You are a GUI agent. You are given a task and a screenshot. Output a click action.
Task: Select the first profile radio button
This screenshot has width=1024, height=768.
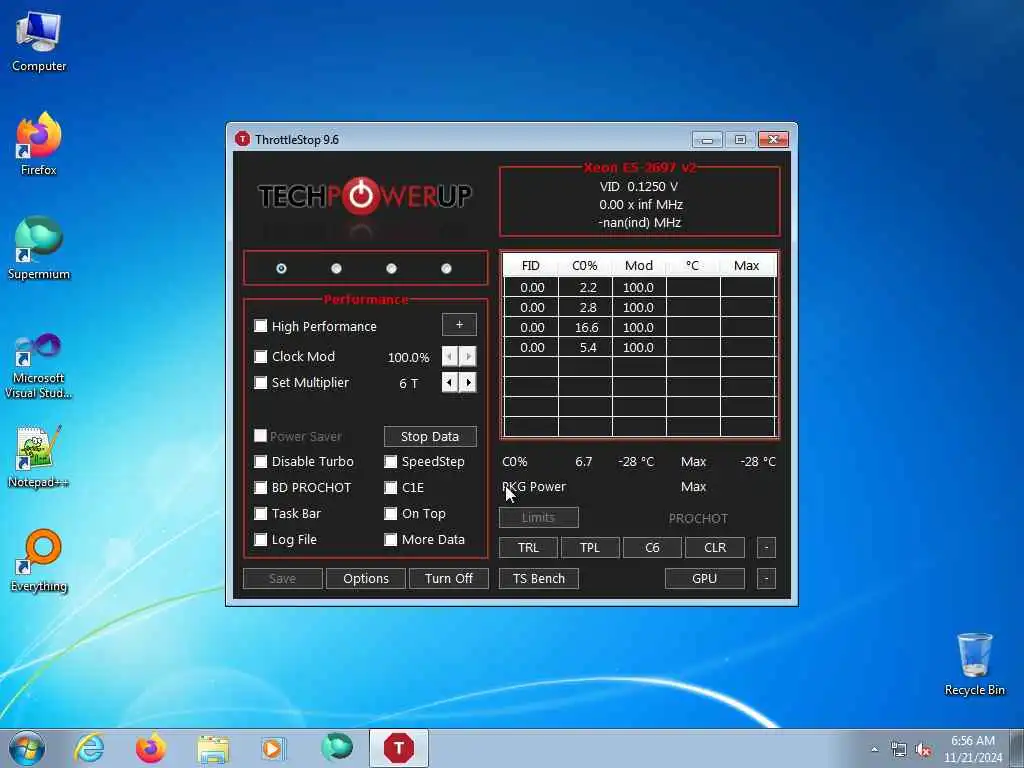click(281, 268)
